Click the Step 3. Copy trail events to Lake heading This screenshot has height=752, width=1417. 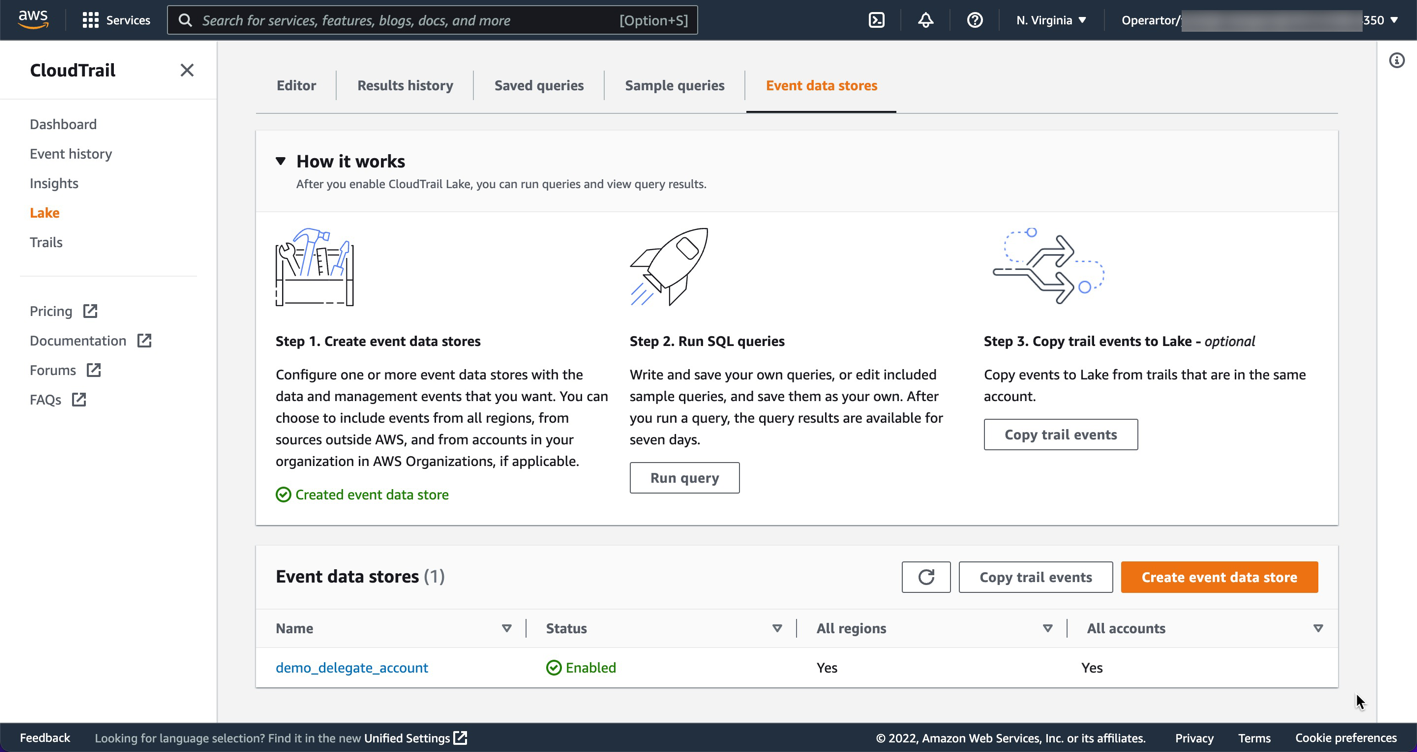click(x=1119, y=341)
